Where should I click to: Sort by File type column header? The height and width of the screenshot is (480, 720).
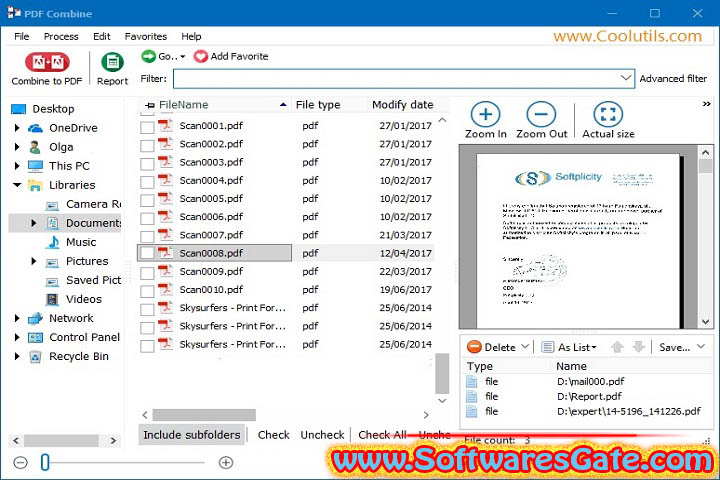click(318, 105)
